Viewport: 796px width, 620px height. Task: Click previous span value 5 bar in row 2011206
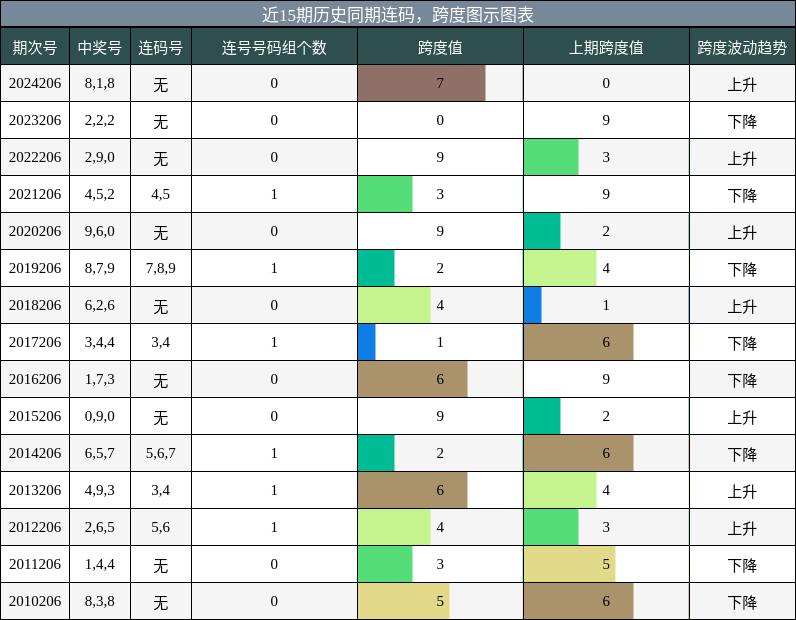570,564
